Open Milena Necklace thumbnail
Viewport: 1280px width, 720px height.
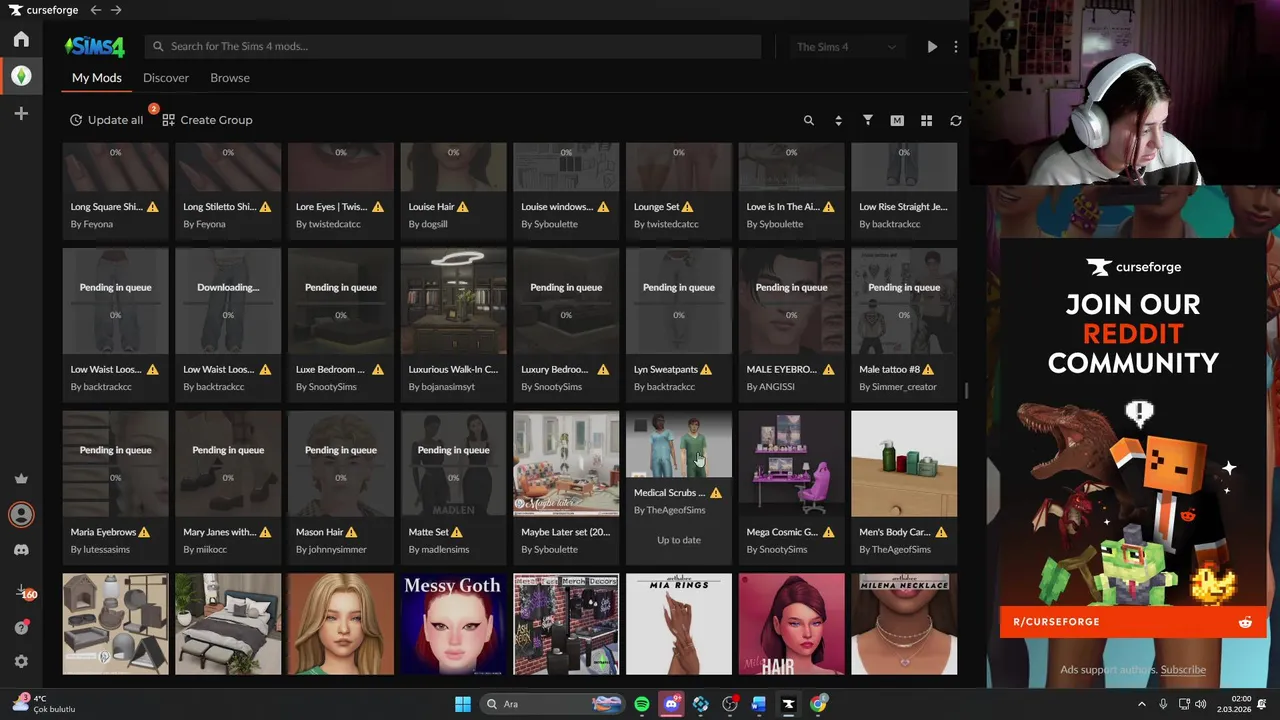pos(904,624)
